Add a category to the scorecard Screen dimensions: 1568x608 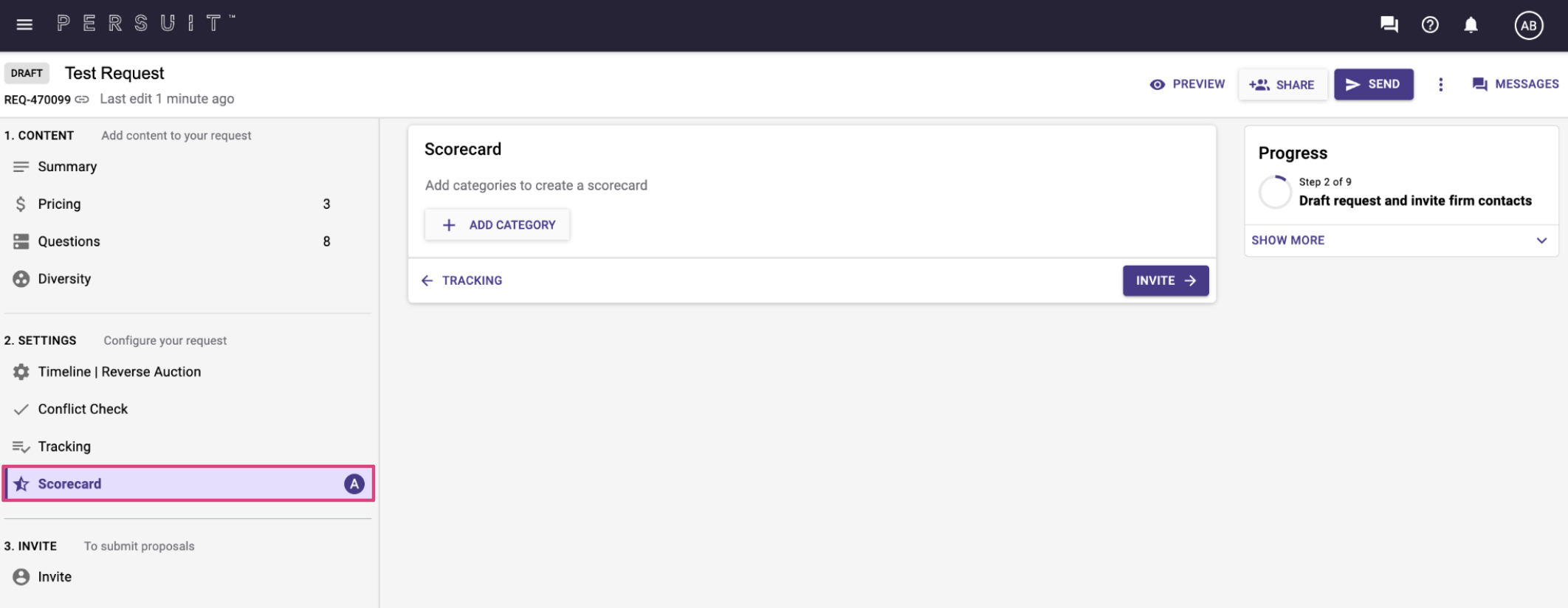[x=497, y=225]
